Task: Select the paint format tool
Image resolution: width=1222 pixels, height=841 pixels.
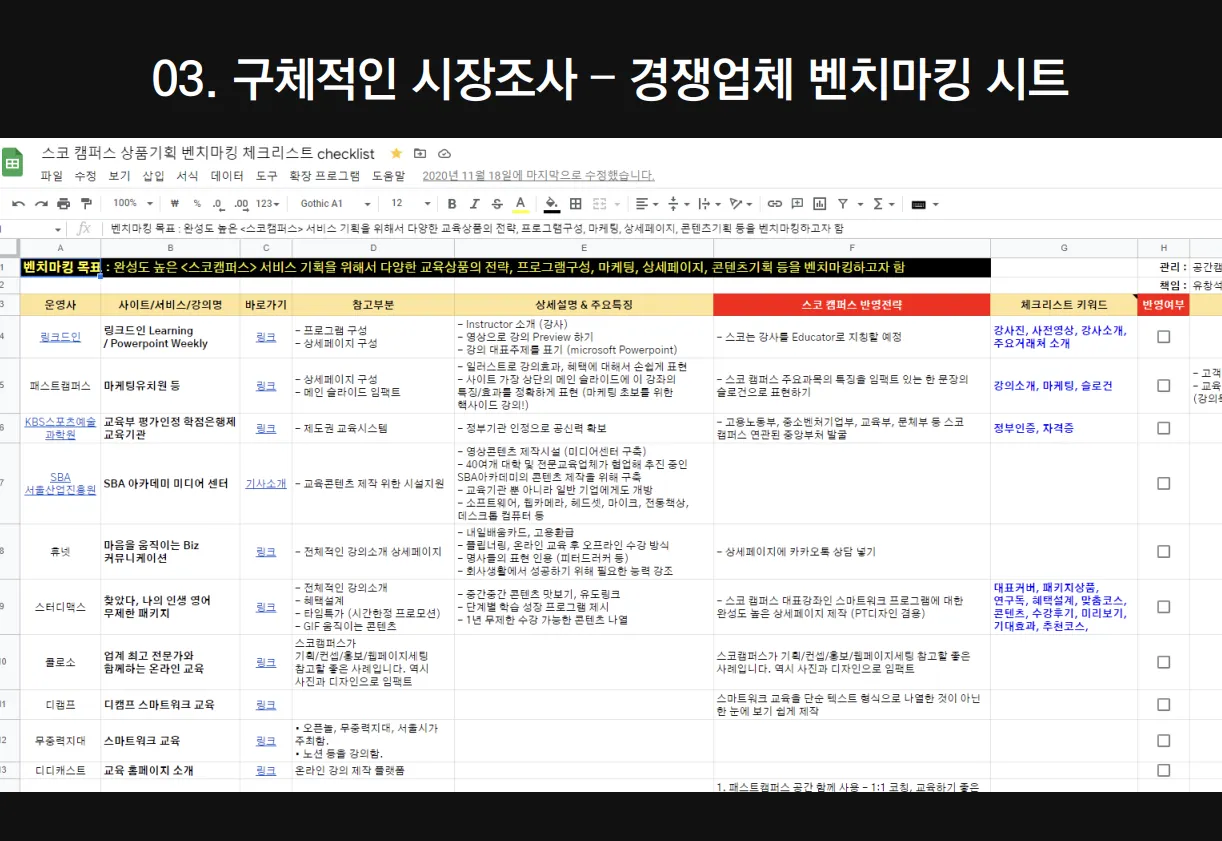Action: (x=87, y=204)
